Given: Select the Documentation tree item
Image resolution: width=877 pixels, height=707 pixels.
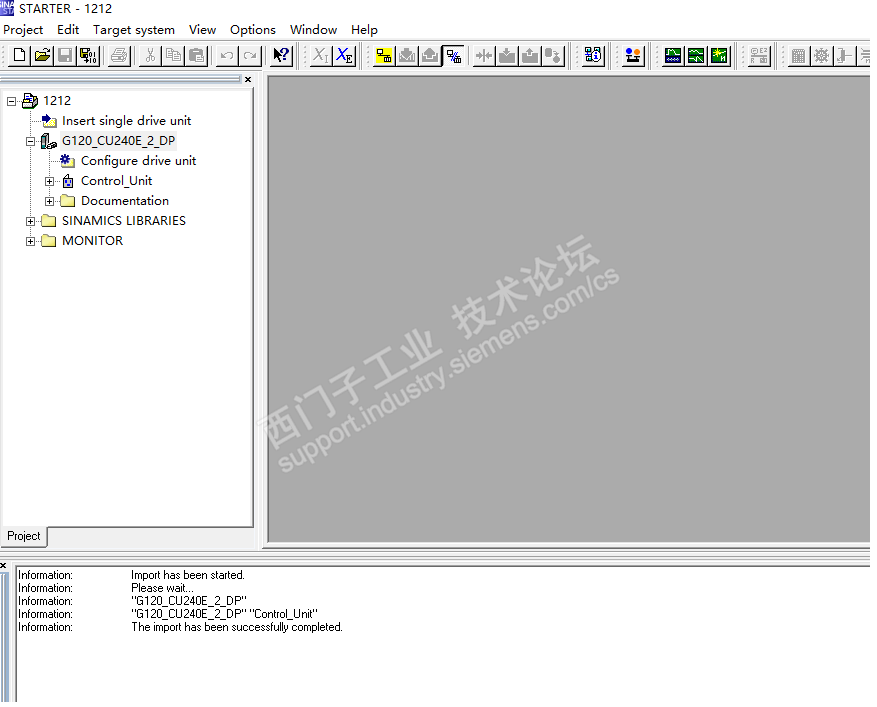Looking at the screenshot, I should tap(125, 201).
